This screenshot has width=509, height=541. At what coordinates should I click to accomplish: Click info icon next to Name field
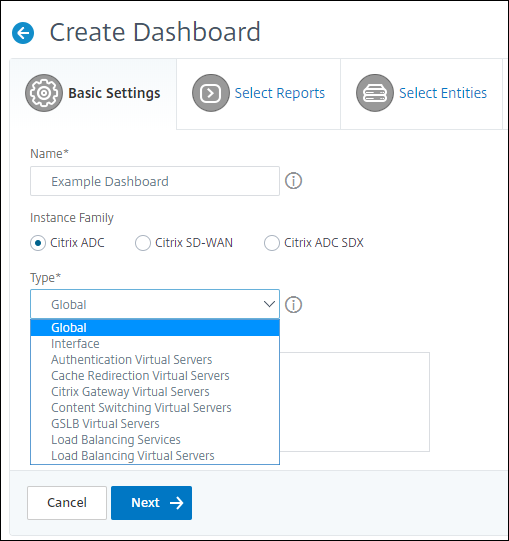click(x=293, y=181)
